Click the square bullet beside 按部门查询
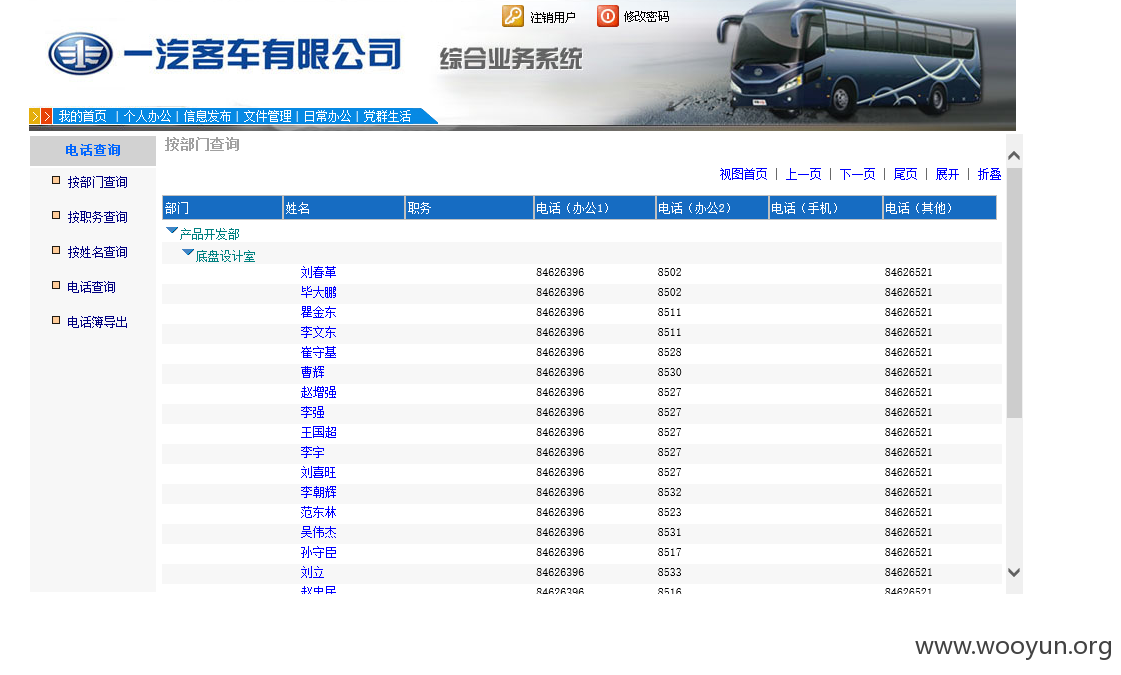1121x675 pixels. coord(56,180)
